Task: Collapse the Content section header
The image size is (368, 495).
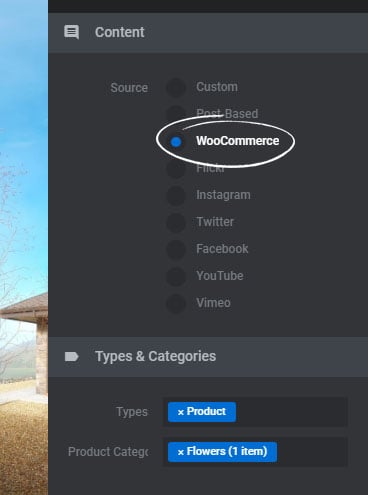Action: (x=208, y=33)
